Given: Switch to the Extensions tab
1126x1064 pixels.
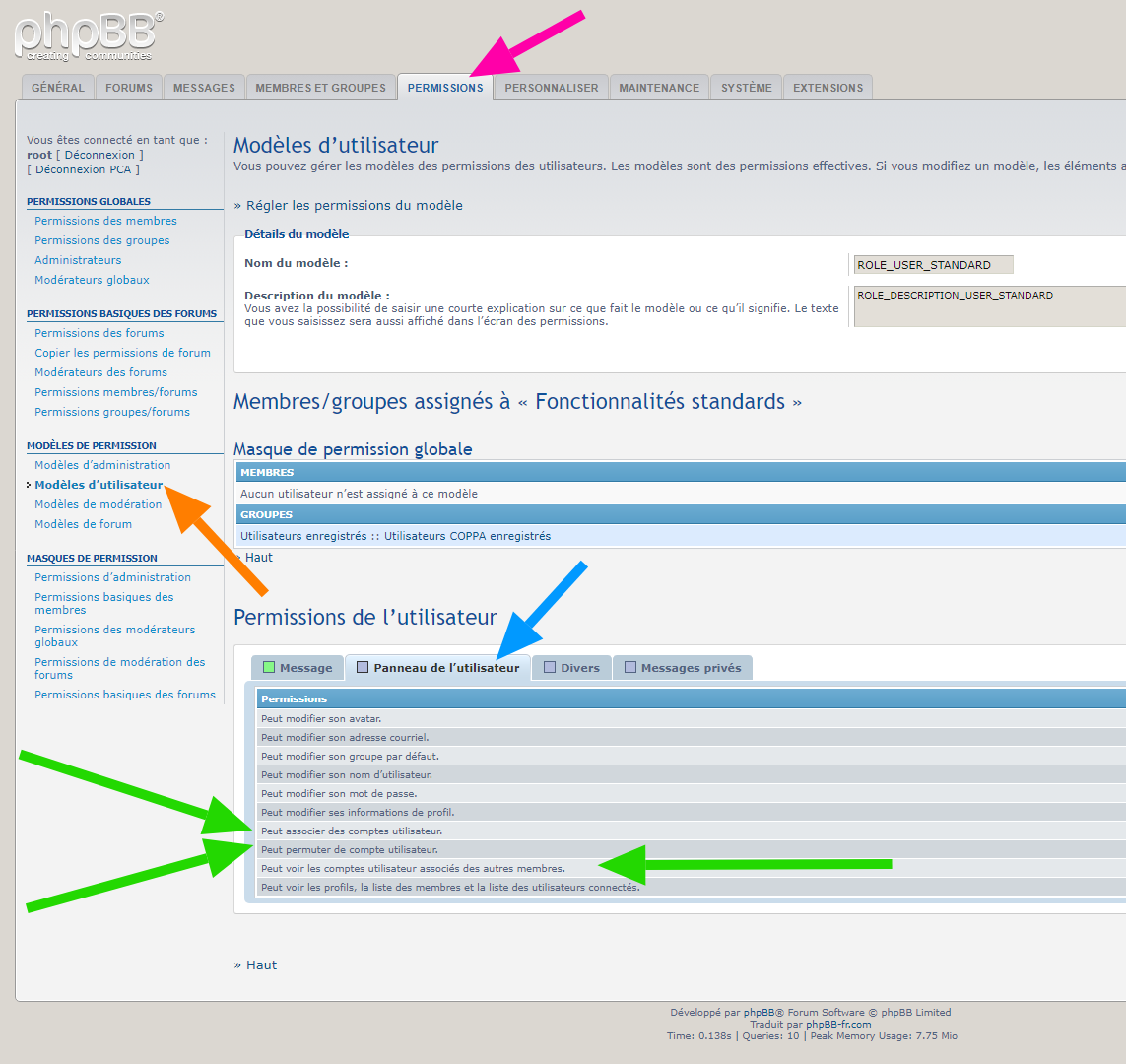Looking at the screenshot, I should pyautogui.click(x=828, y=88).
